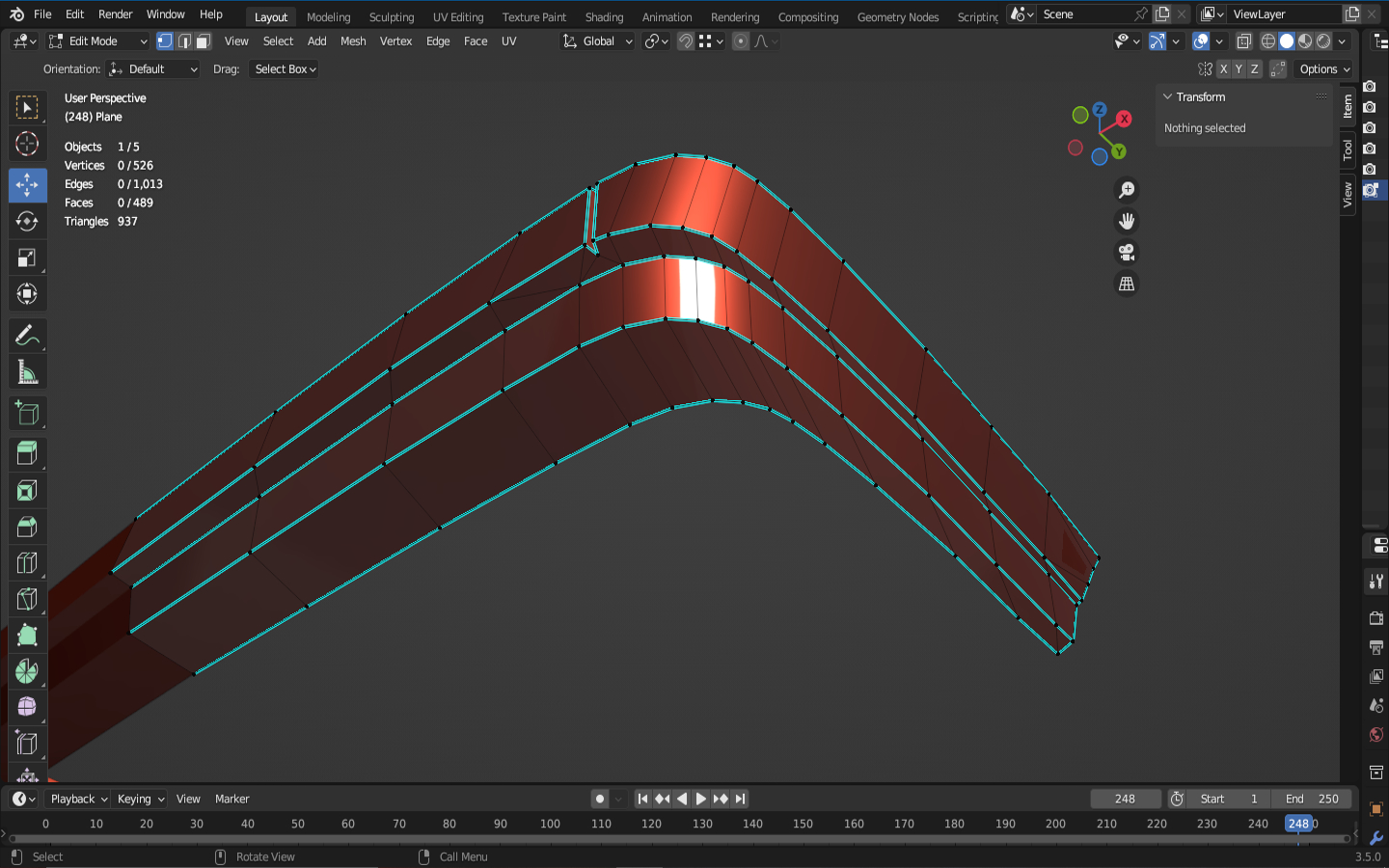Pick the Knife tool

click(27, 600)
